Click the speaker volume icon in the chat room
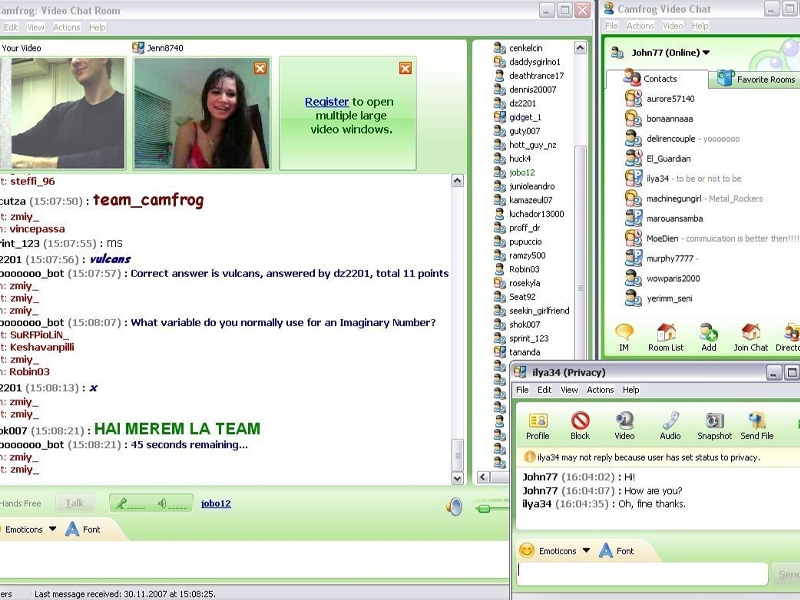Viewport: 800px width, 600px height. click(454, 506)
